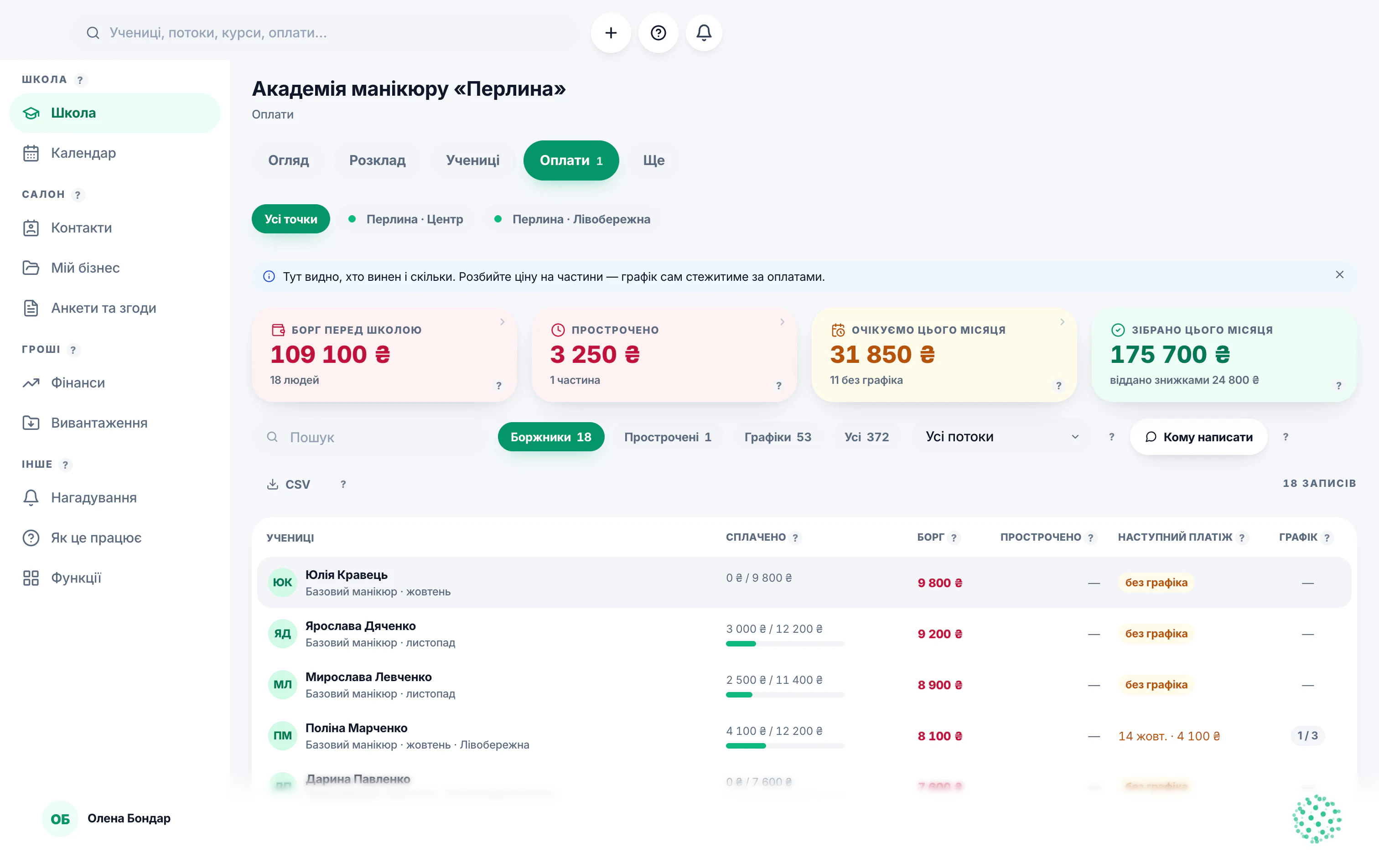Go to Контакти in the sidebar
Image resolution: width=1379 pixels, height=868 pixels.
tap(114, 228)
